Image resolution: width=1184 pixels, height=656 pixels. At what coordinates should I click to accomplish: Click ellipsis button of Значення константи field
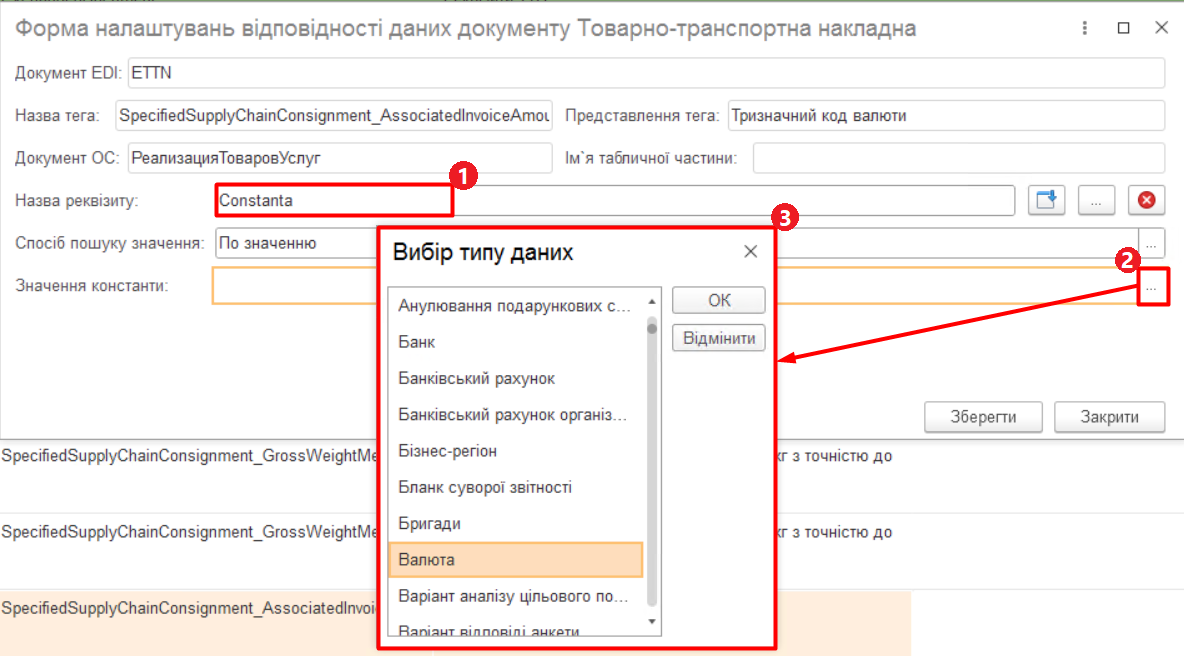tap(1152, 288)
